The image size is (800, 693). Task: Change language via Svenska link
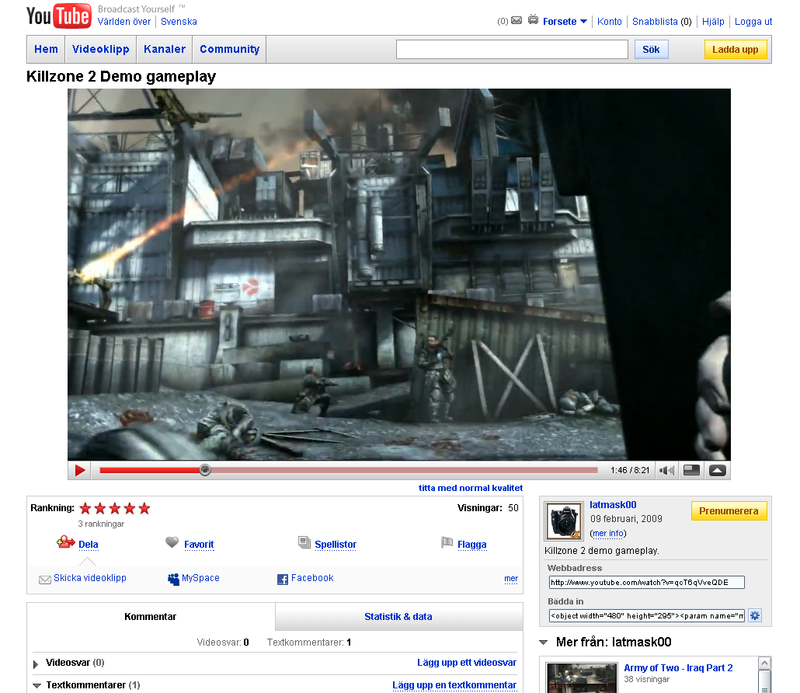[x=179, y=21]
